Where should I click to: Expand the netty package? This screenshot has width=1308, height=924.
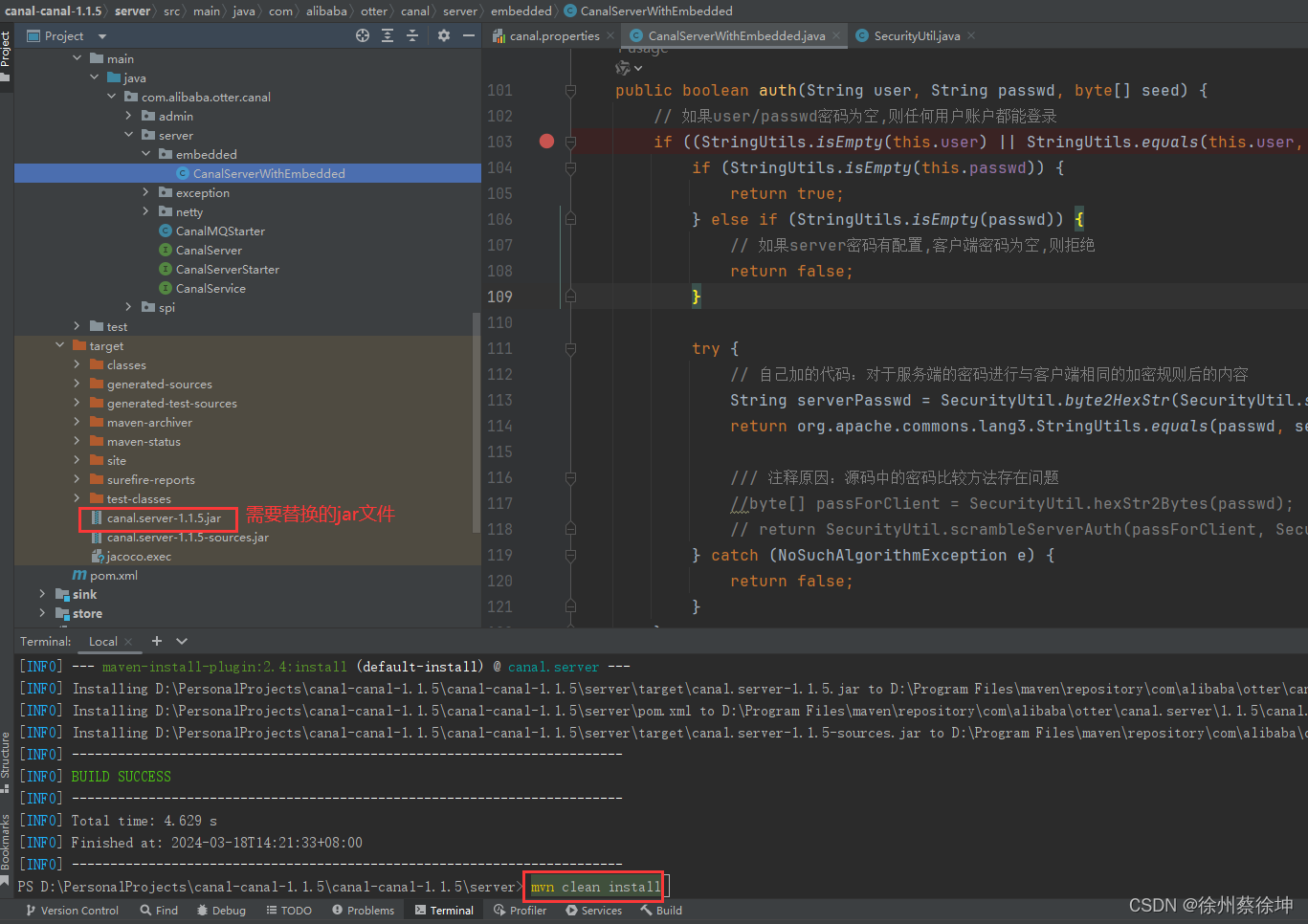click(x=146, y=211)
